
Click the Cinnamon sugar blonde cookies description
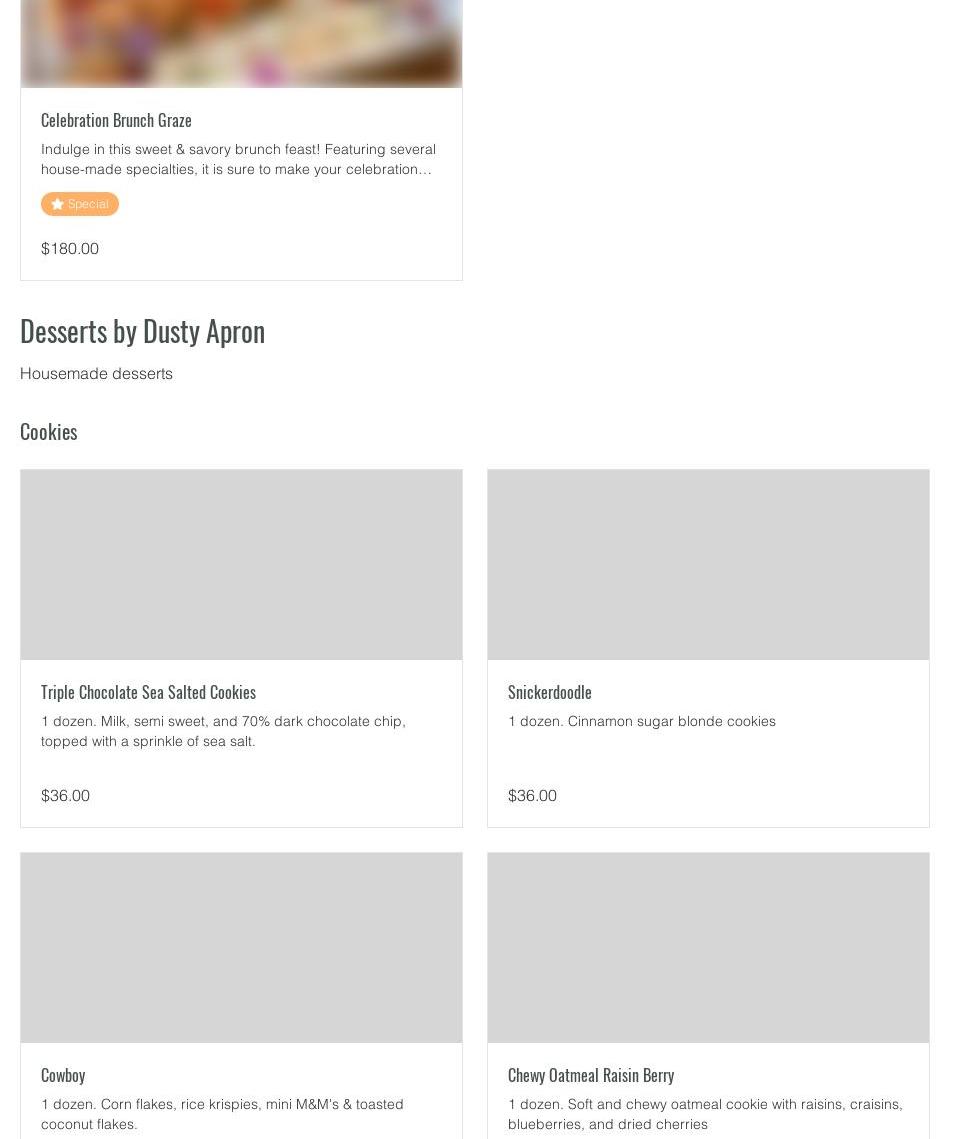[641, 721]
